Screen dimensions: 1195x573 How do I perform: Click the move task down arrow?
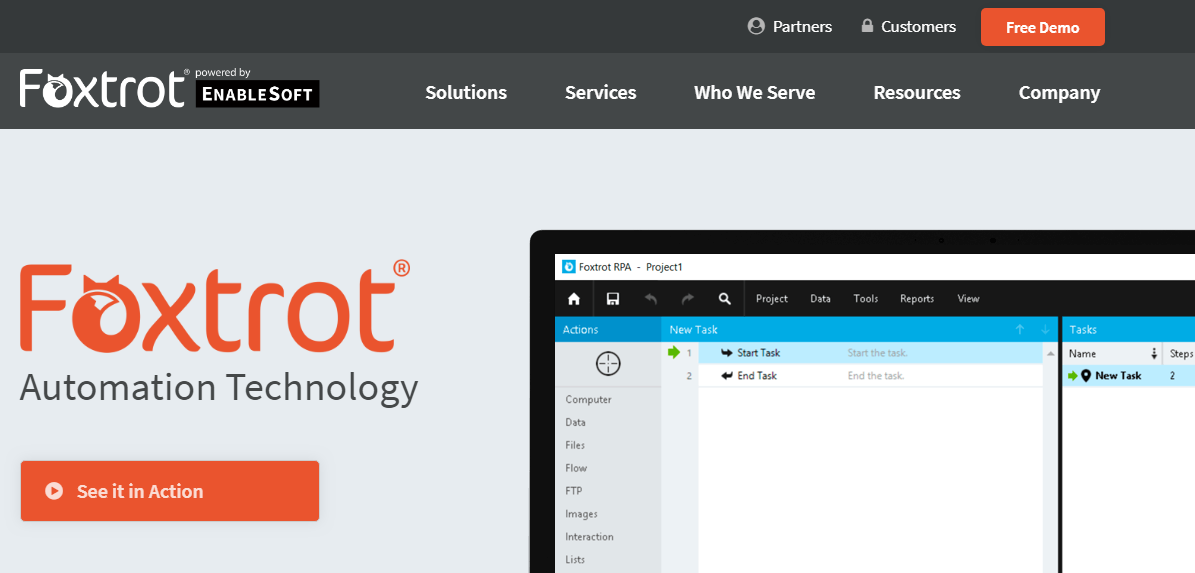point(1045,329)
